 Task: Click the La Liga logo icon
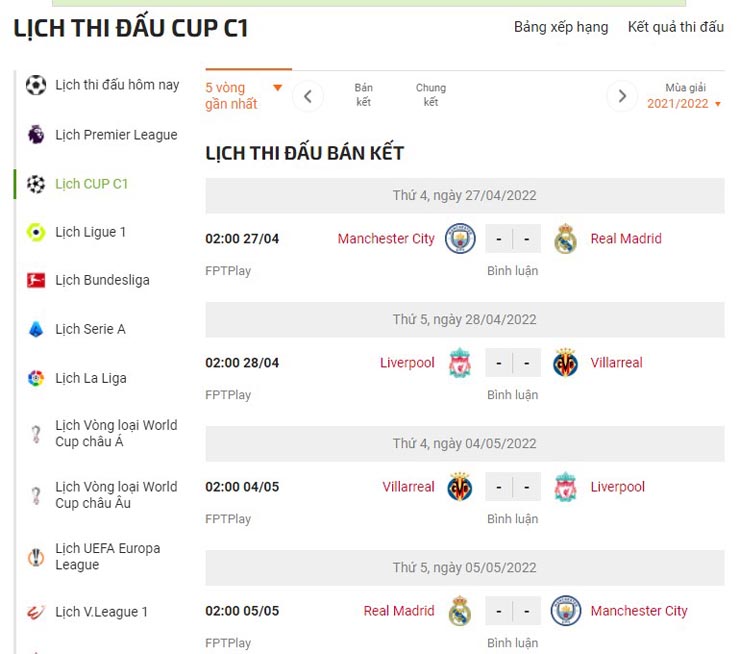coord(36,378)
